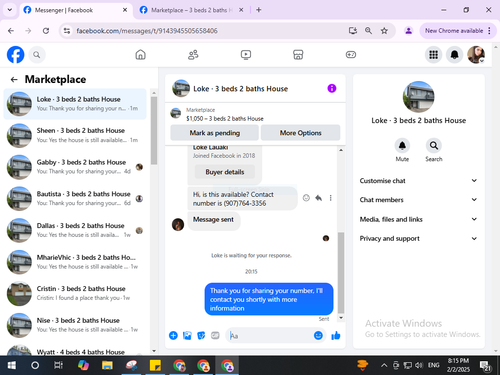Select the Messenger | Facebook tab
Image resolution: width=500 pixels, height=375 pixels.
pos(75,10)
